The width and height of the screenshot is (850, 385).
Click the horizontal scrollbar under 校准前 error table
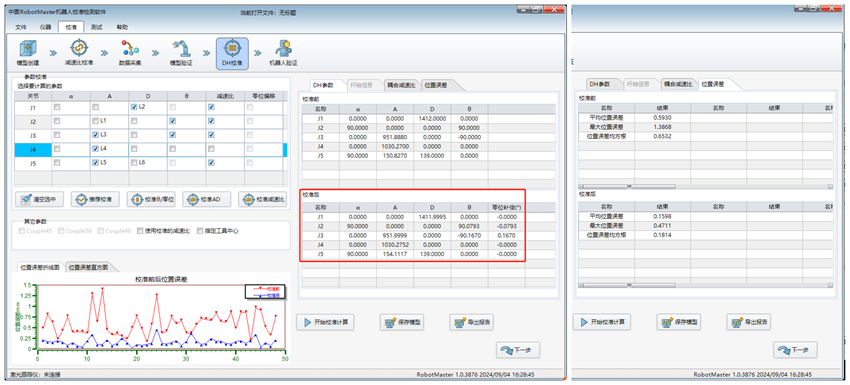(x=705, y=186)
